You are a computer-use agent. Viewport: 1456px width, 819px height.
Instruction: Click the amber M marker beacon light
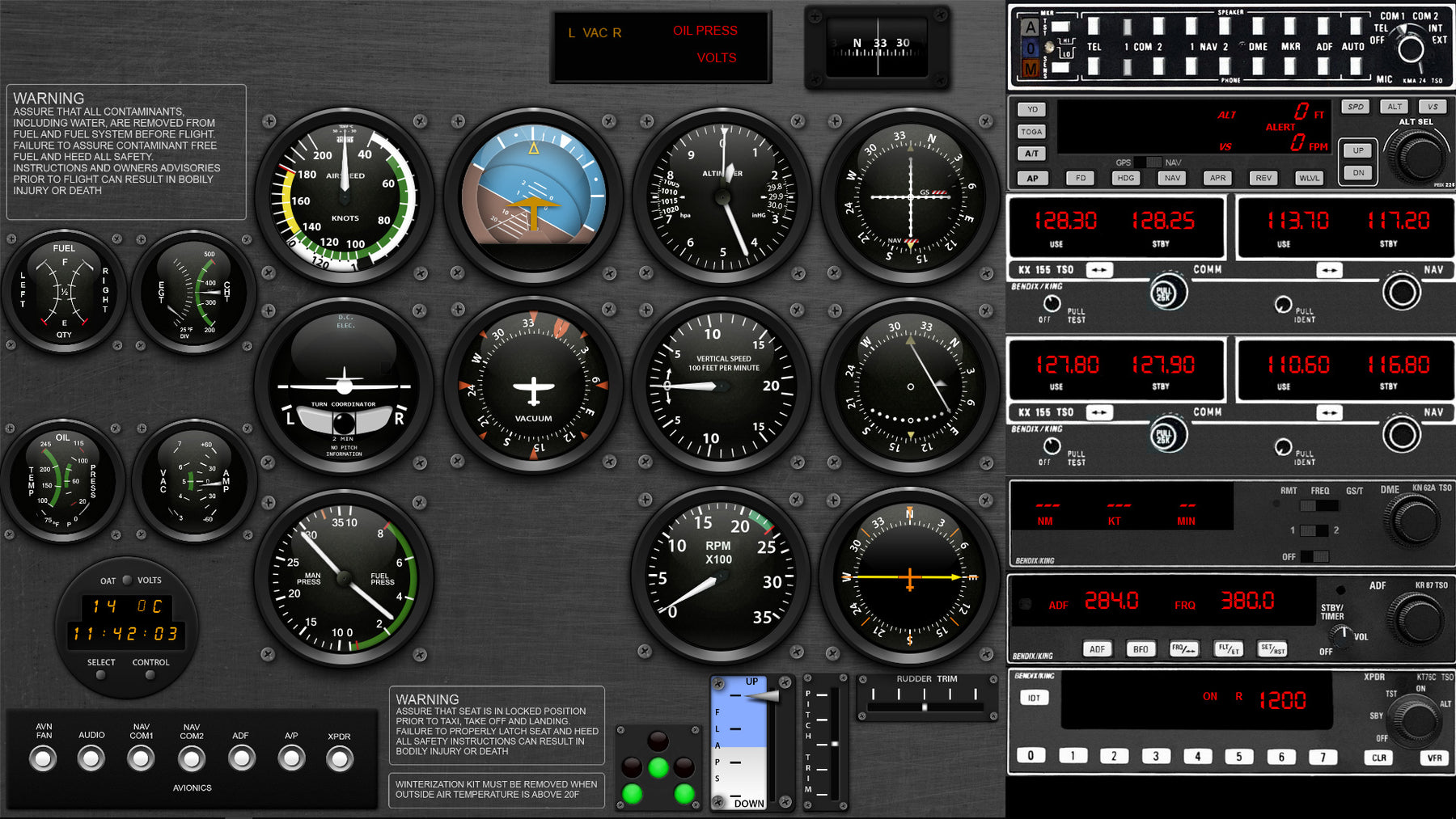click(1031, 70)
